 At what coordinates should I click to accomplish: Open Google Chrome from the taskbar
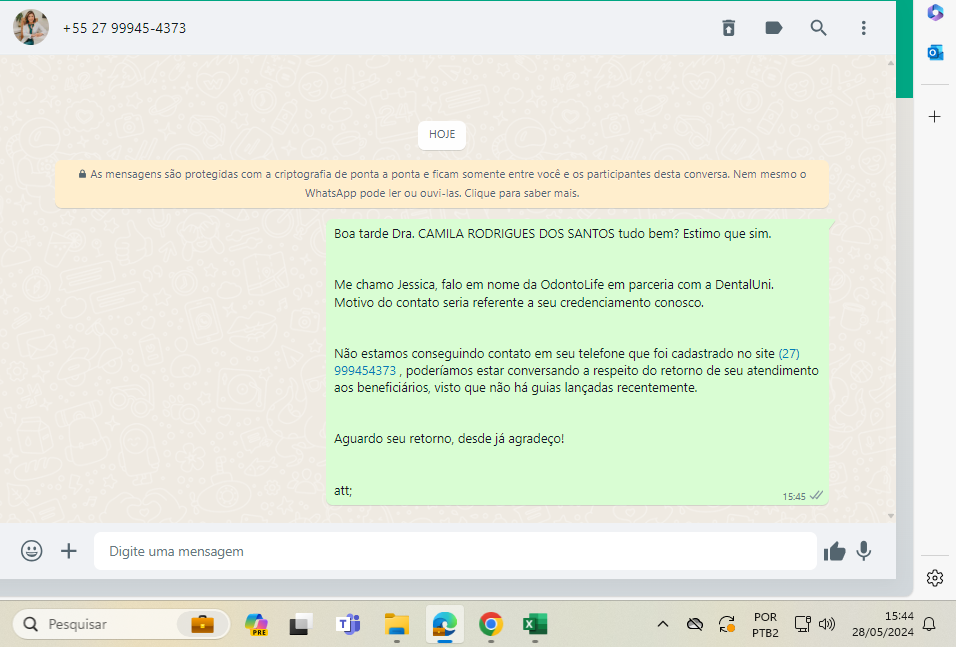coord(491,624)
